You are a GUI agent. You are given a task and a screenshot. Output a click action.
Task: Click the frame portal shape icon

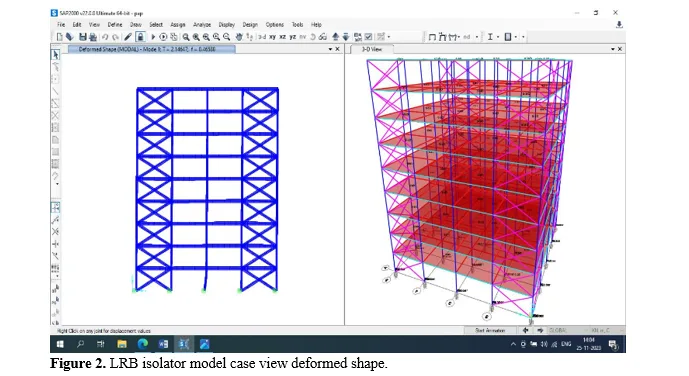(x=432, y=37)
